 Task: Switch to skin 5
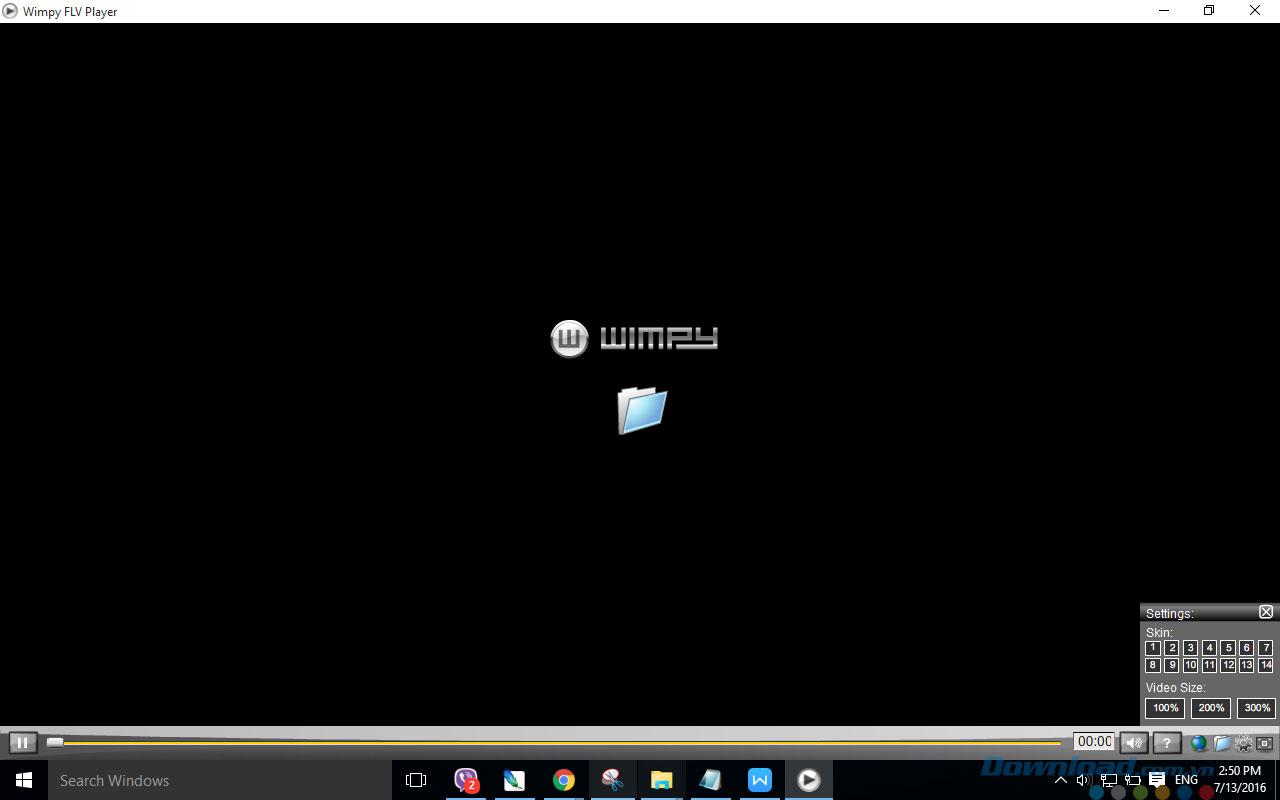point(1229,648)
